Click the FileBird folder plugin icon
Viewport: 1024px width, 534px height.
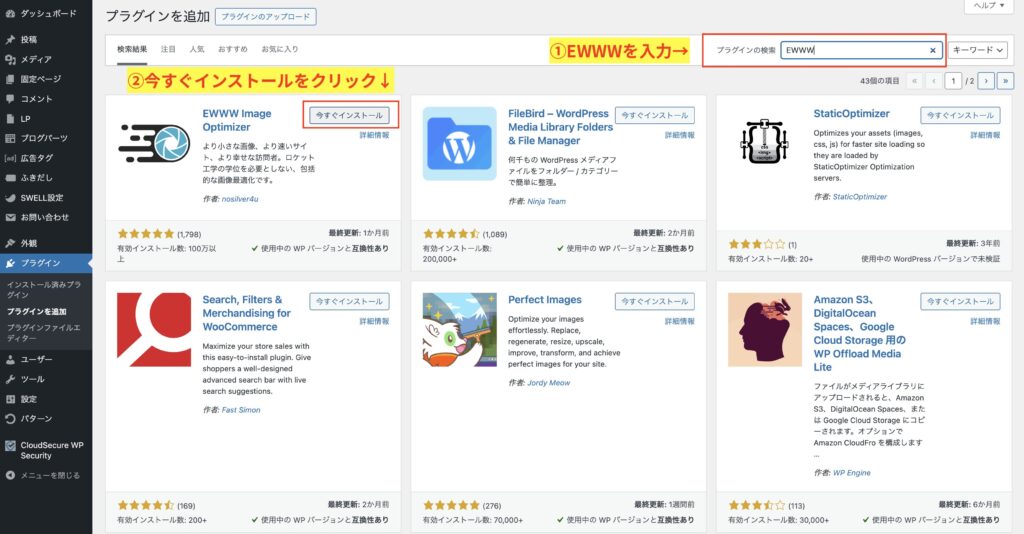[459, 144]
